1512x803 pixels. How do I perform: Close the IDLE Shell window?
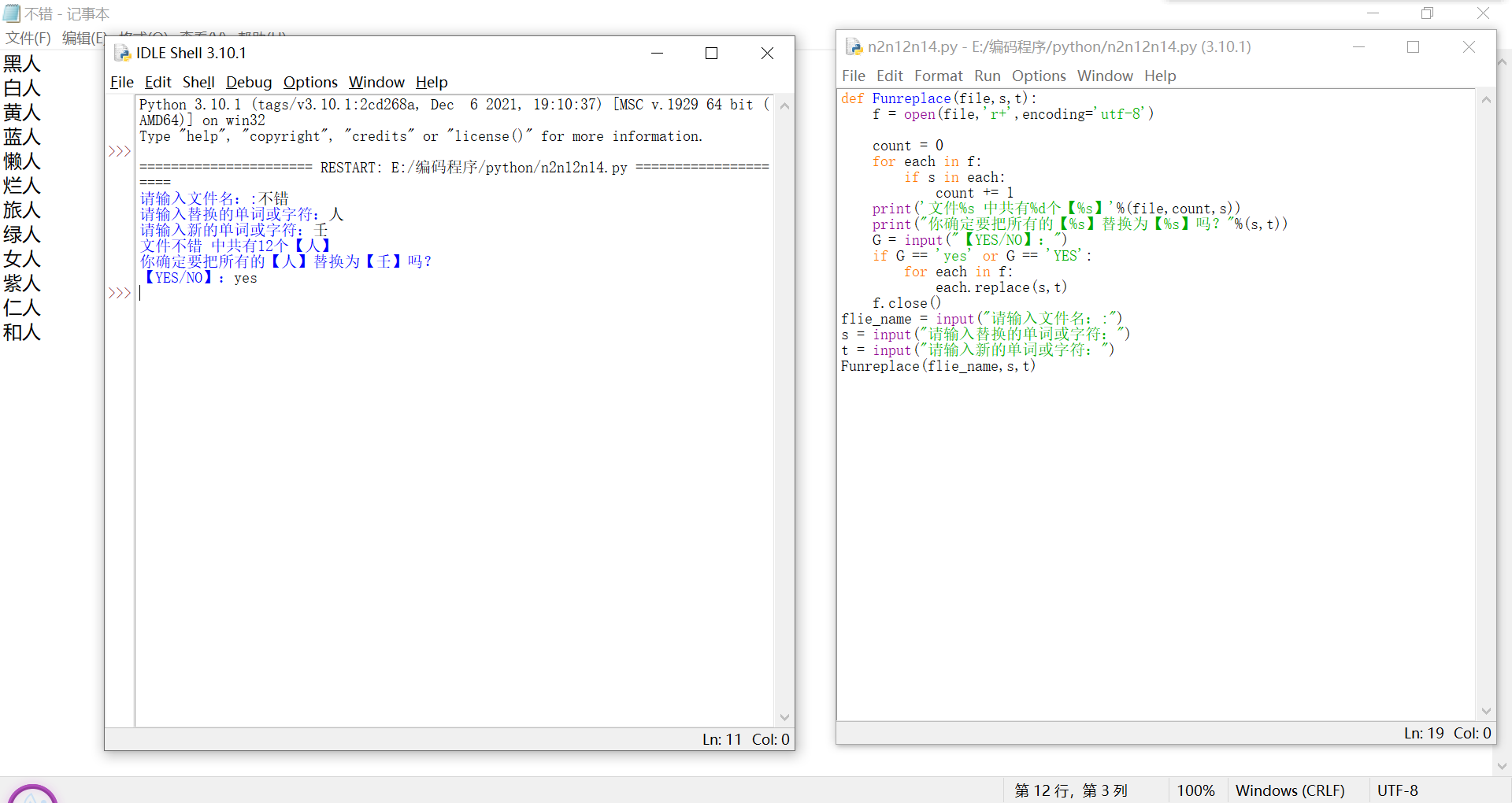767,53
